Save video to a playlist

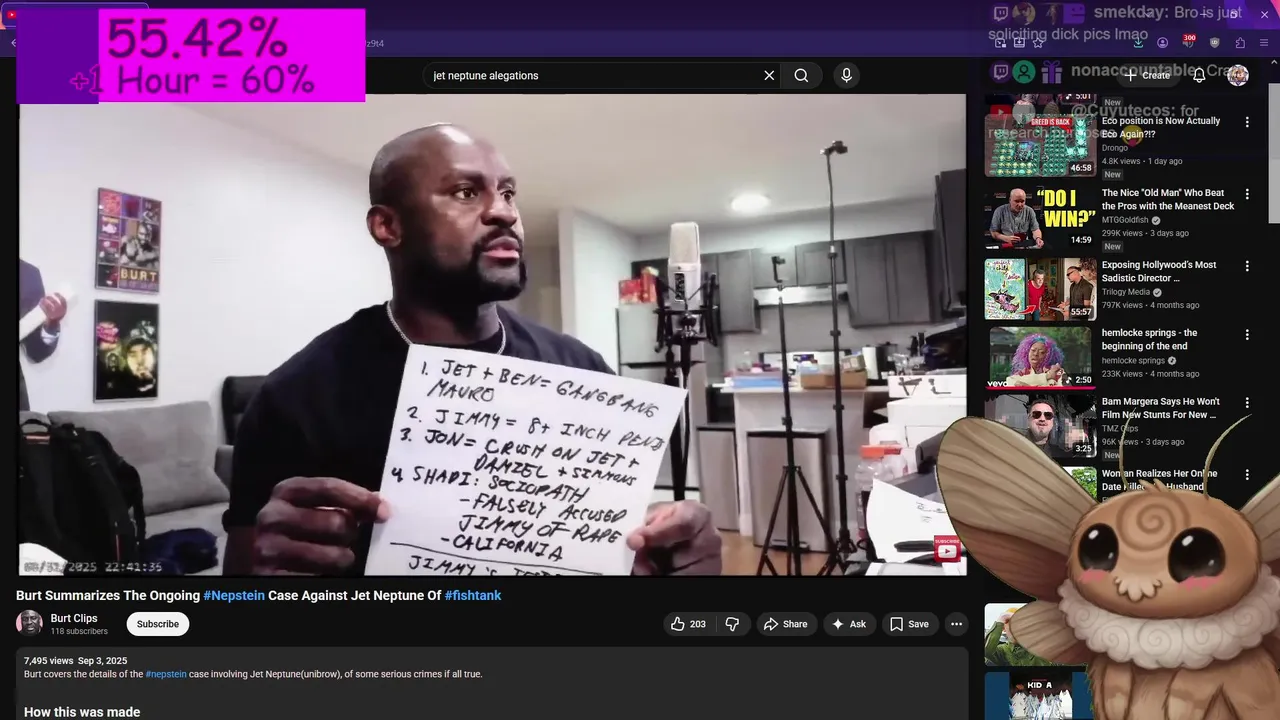coord(909,624)
